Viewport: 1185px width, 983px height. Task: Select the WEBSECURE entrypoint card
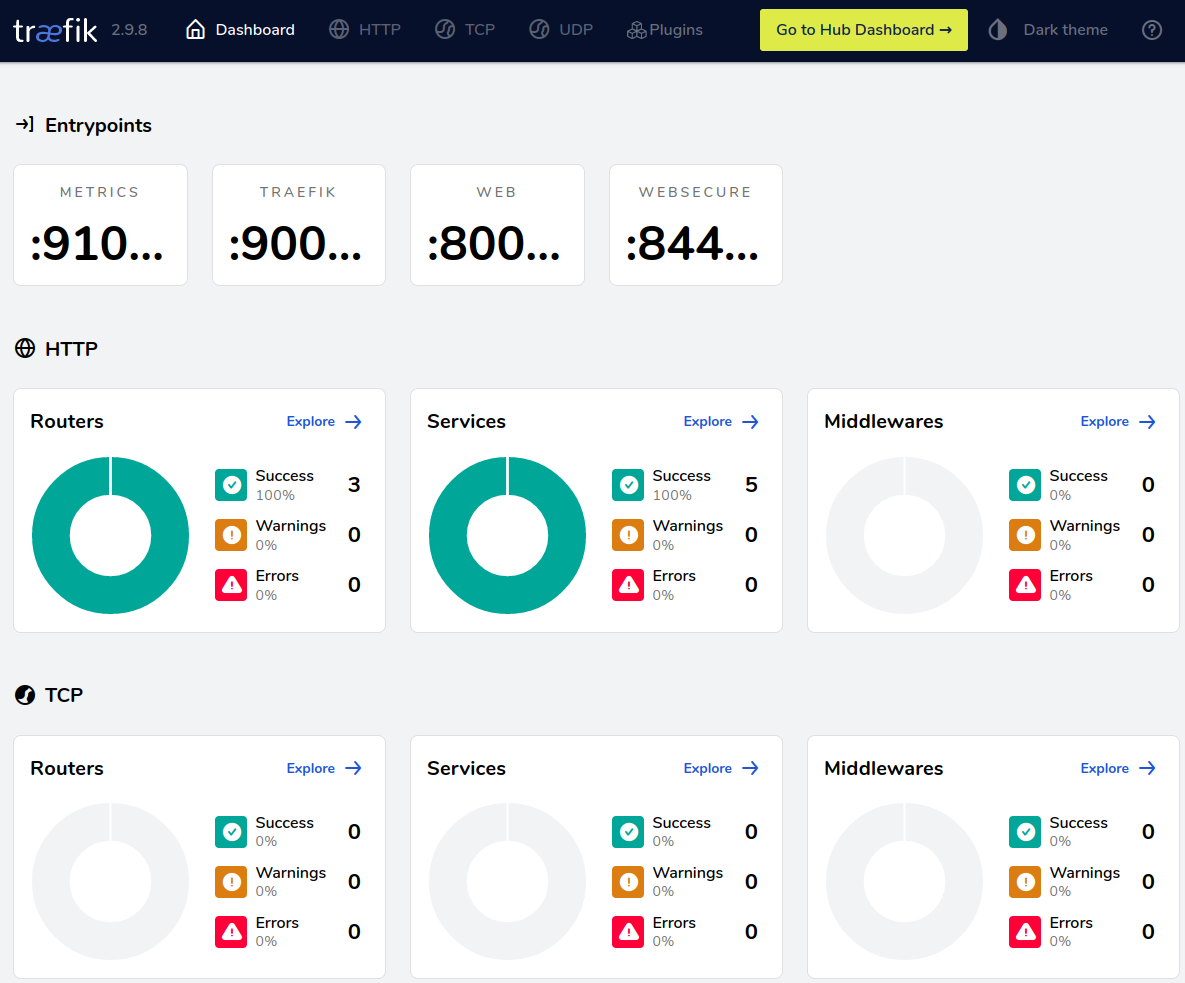click(696, 225)
